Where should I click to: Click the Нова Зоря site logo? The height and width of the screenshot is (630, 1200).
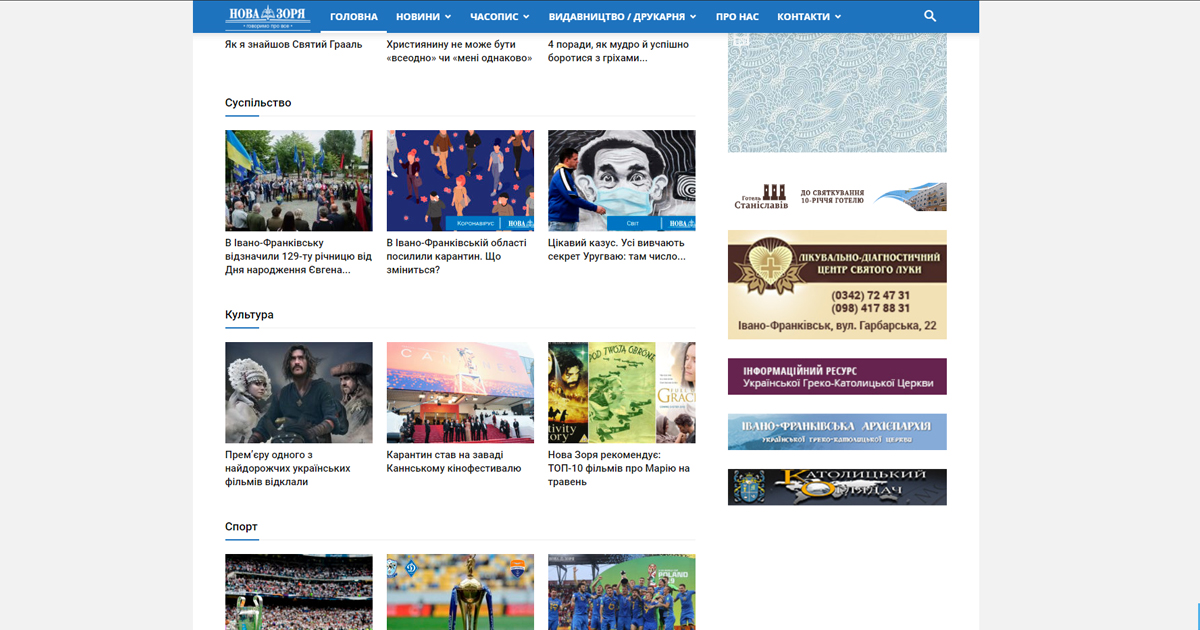coord(268,16)
